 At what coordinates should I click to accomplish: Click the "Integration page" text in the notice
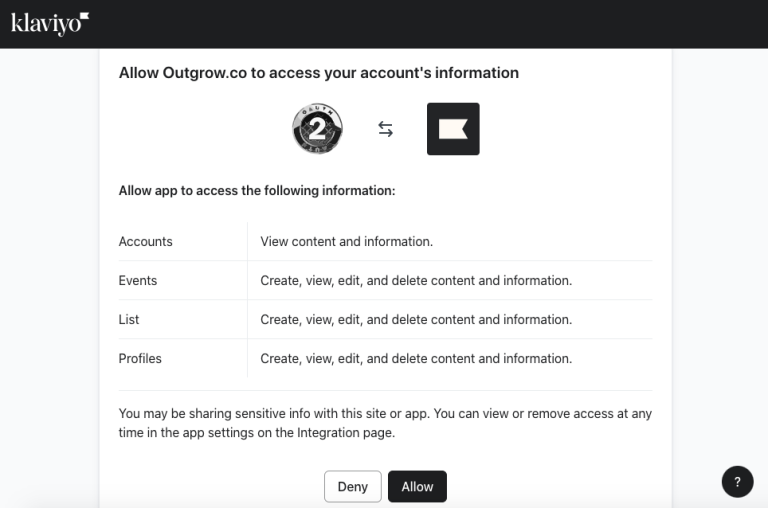346,432
